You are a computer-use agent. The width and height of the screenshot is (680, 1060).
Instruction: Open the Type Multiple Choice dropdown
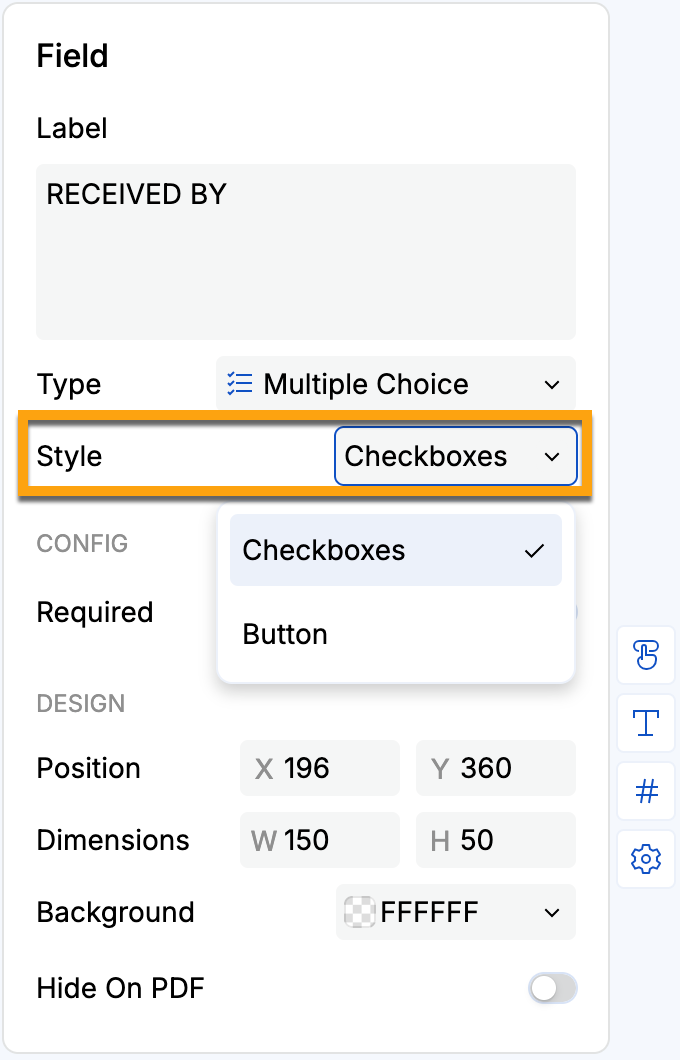pyautogui.click(x=396, y=384)
